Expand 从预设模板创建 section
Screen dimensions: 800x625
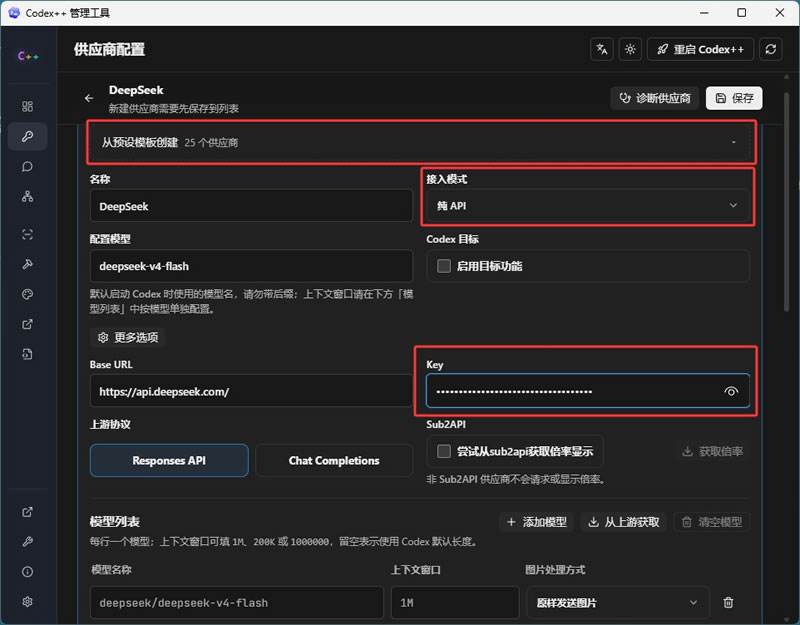(x=421, y=142)
